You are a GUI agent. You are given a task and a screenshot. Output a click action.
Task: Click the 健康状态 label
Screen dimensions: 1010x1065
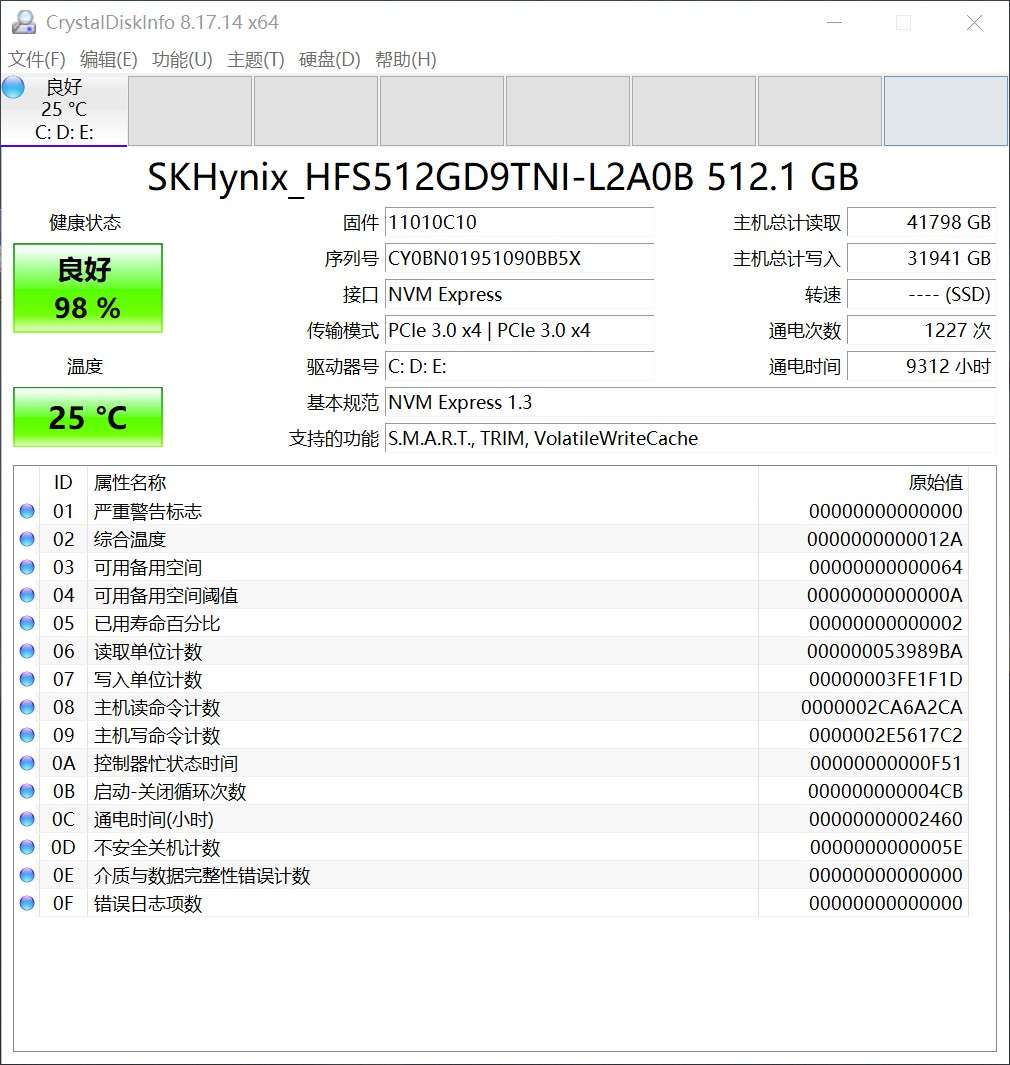(x=85, y=223)
